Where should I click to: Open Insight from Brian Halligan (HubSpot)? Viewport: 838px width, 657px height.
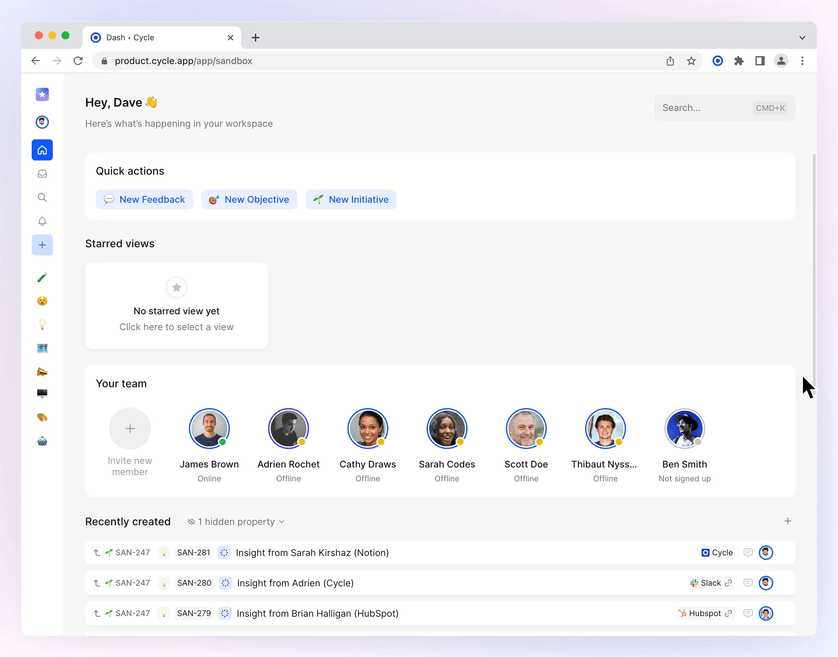pyautogui.click(x=317, y=614)
